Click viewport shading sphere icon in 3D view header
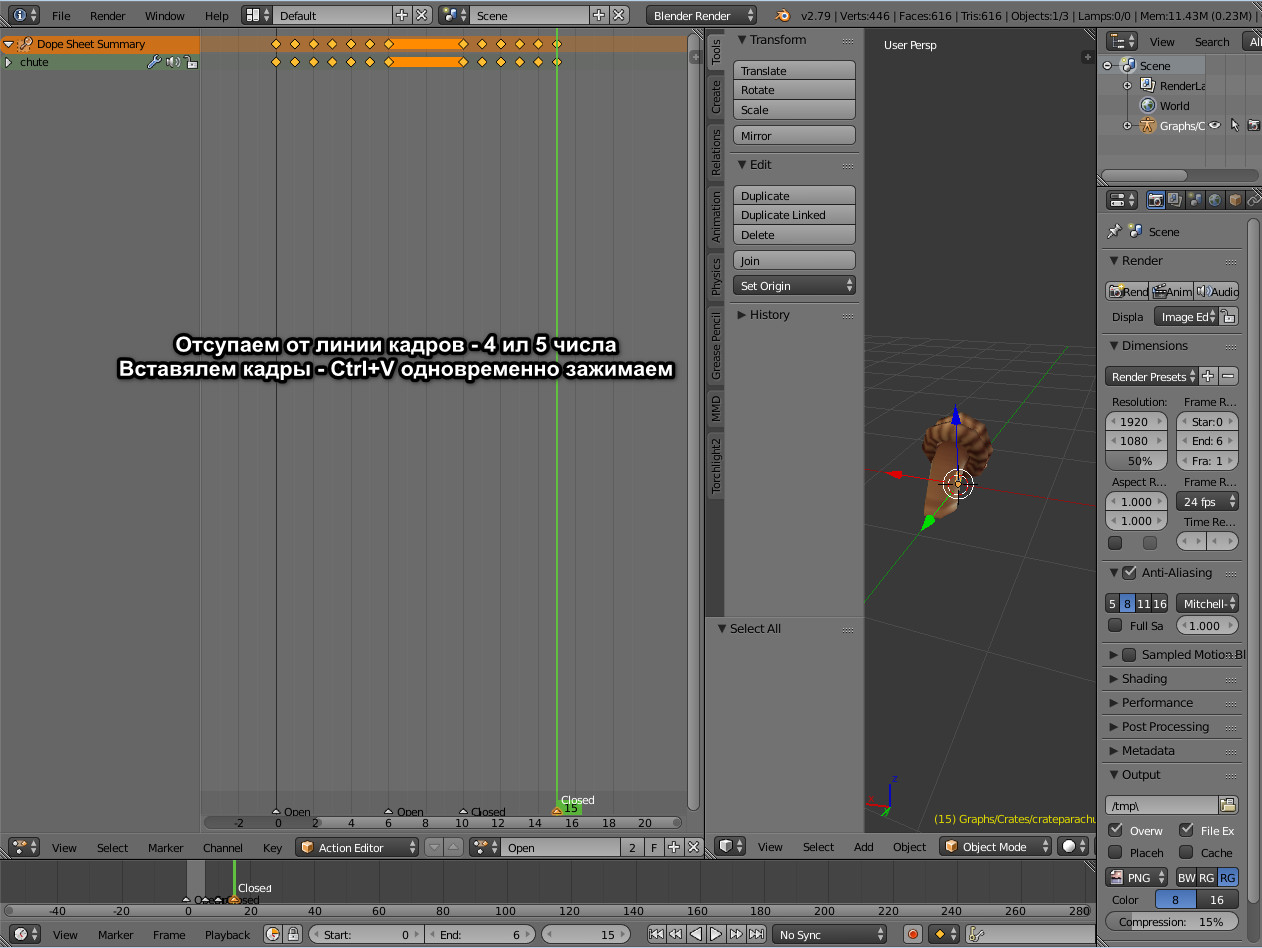The width and height of the screenshot is (1262, 948). click(1073, 846)
